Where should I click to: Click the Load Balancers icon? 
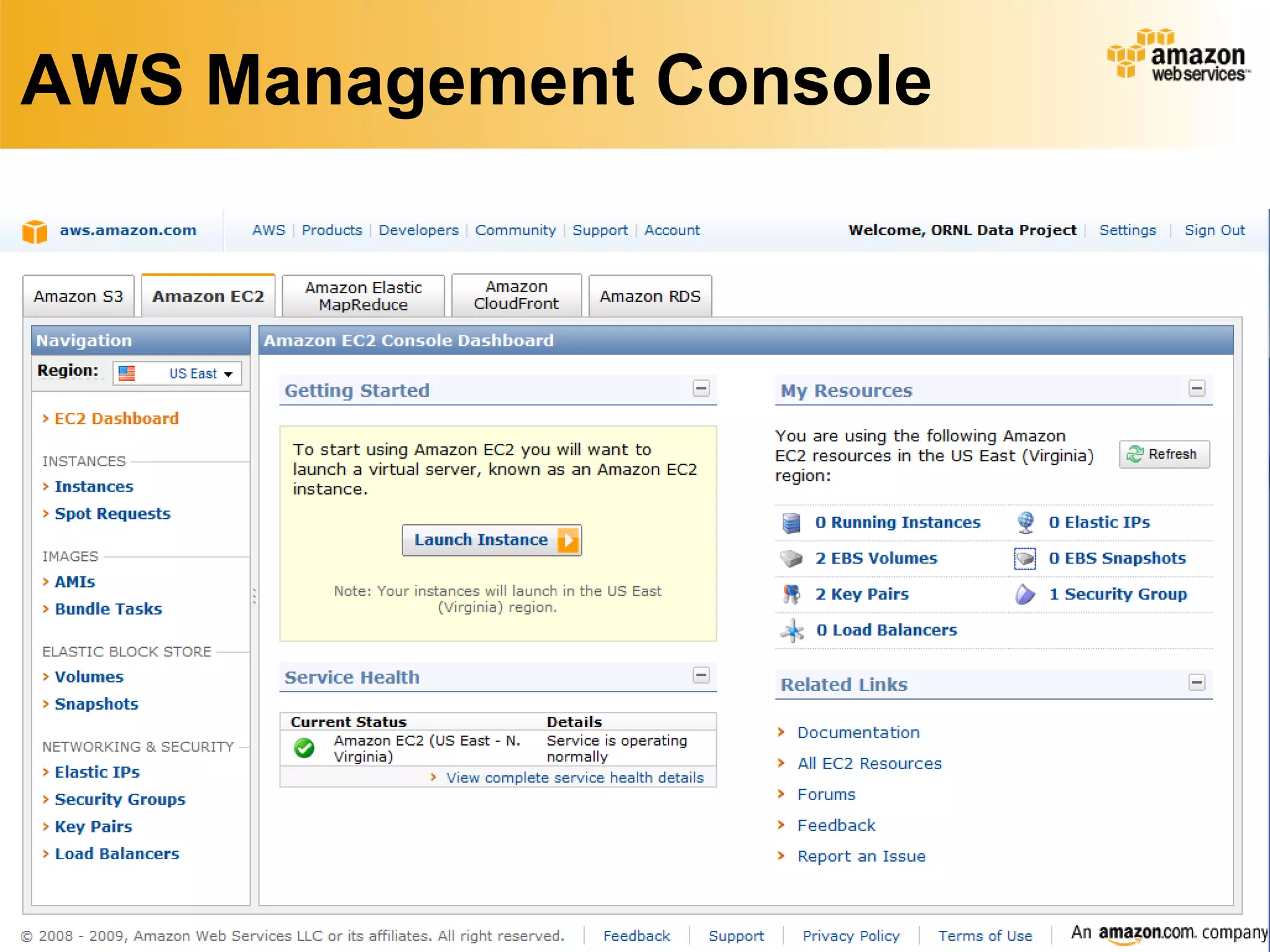pos(792,631)
